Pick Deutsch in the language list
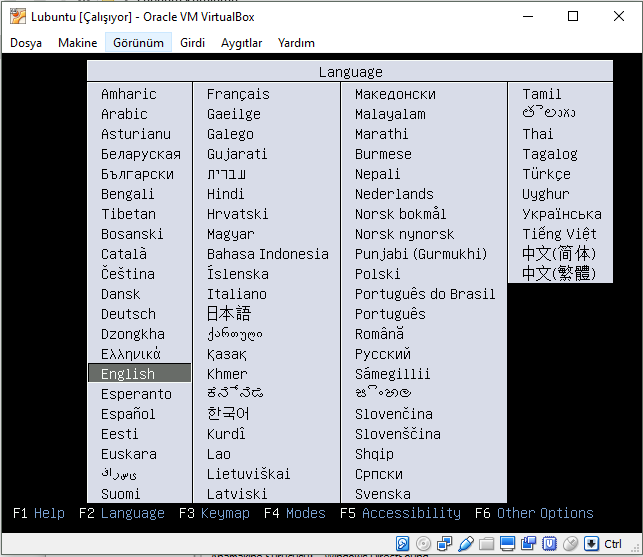643x557 pixels. pyautogui.click(x=128, y=314)
